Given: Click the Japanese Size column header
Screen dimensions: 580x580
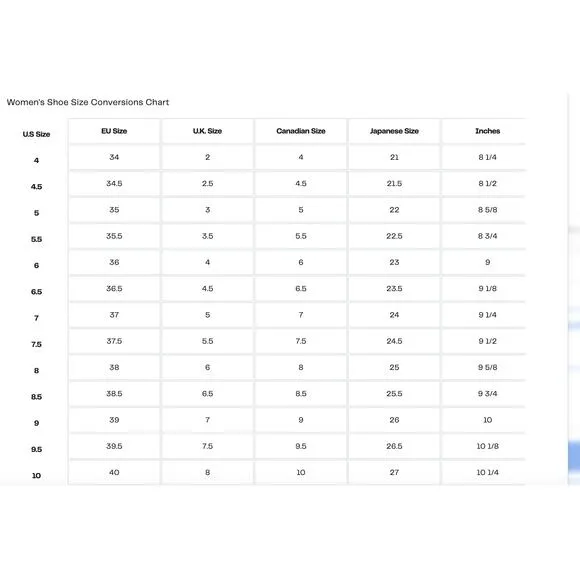Looking at the screenshot, I should (394, 131).
